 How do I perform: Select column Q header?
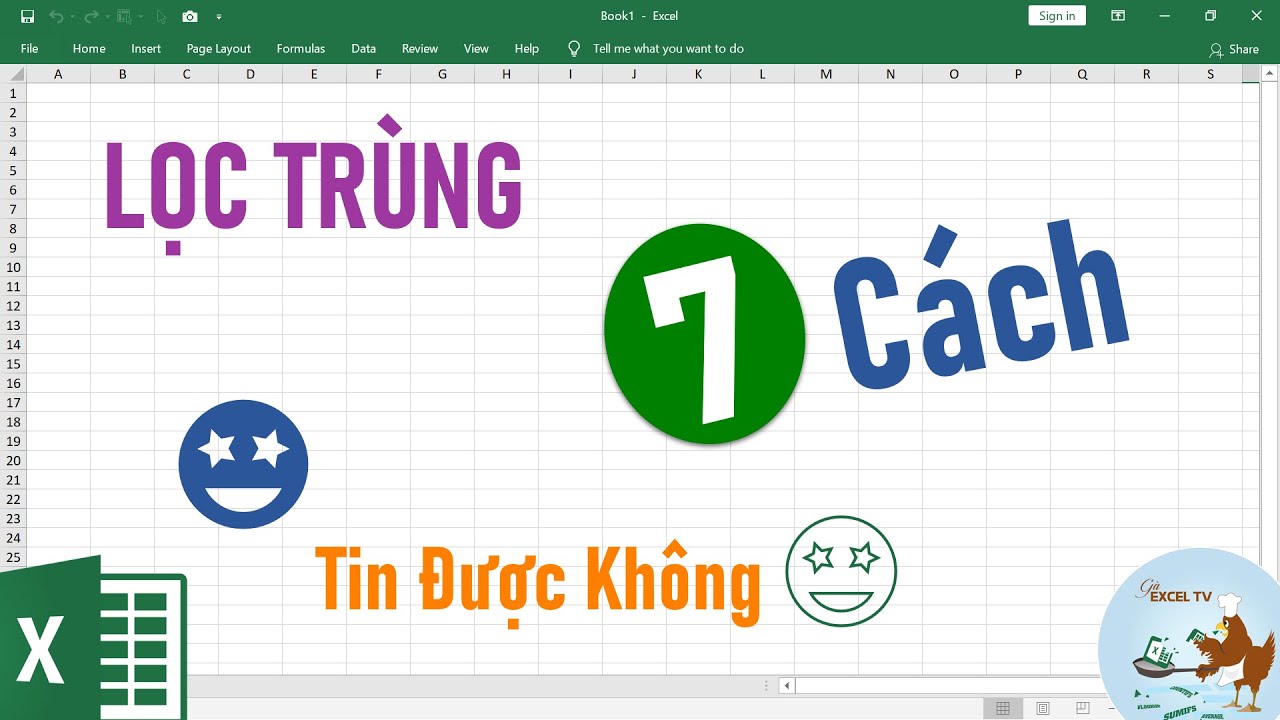tap(1082, 74)
